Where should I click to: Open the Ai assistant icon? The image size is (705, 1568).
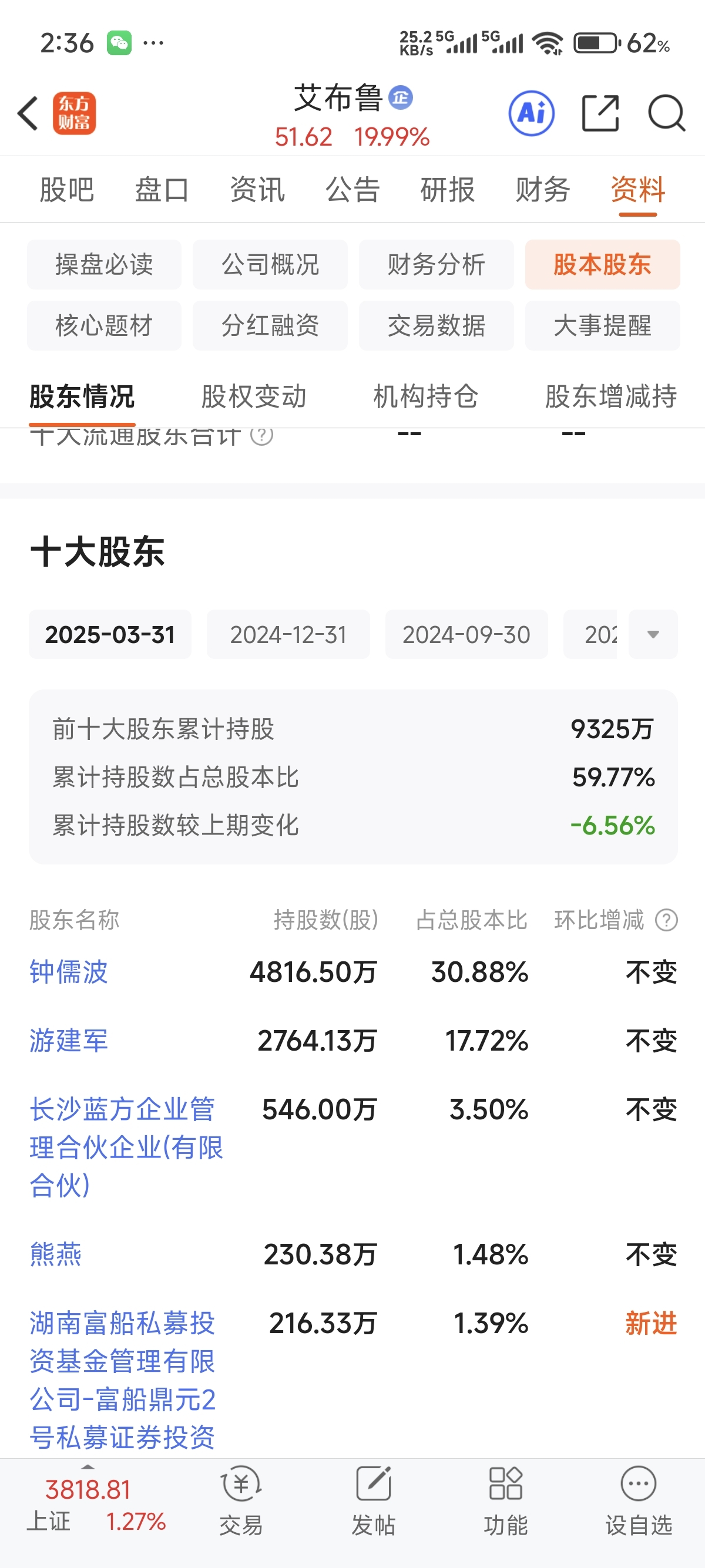[532, 113]
